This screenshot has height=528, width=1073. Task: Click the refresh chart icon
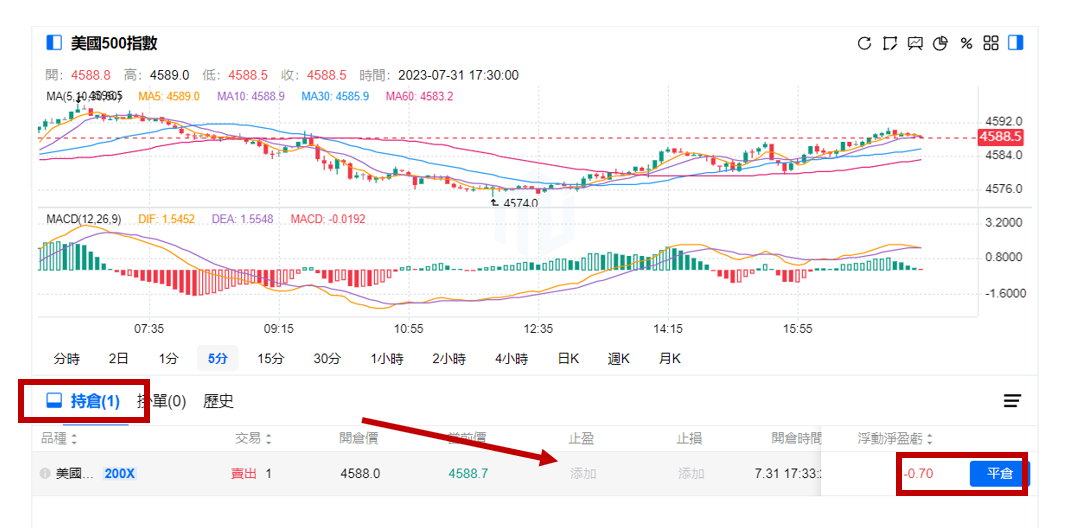tap(865, 43)
